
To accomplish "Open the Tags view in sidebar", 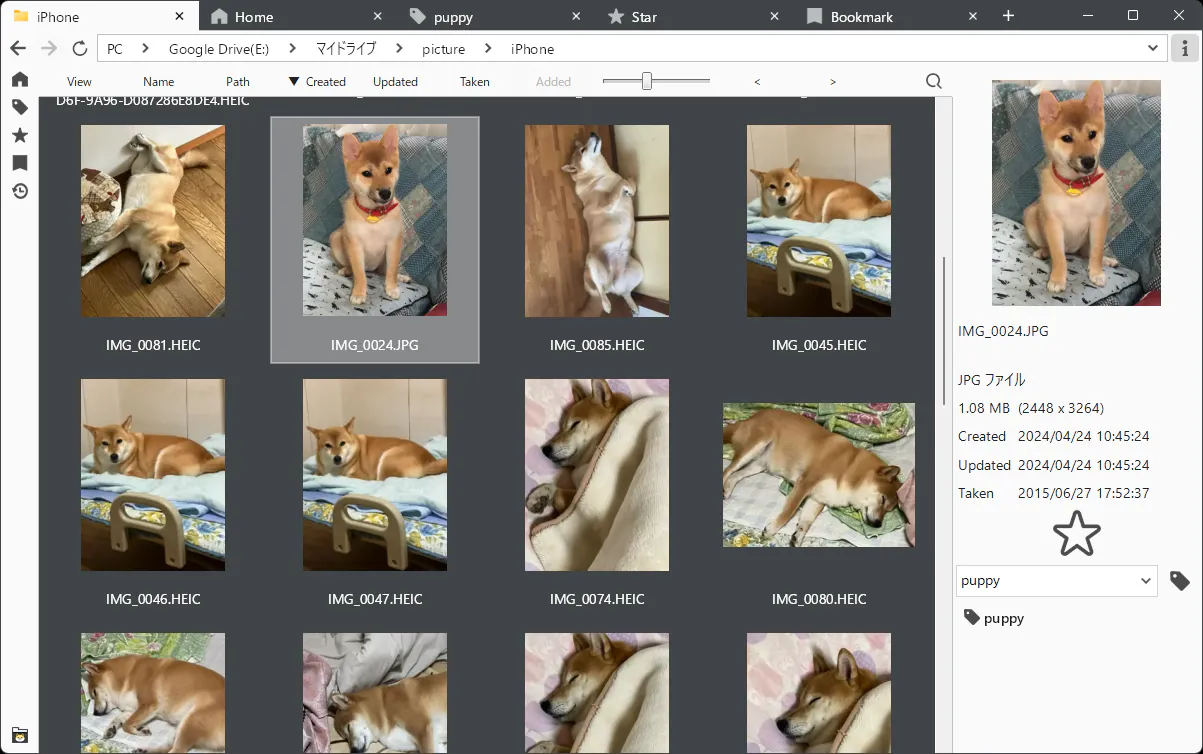I will [19, 107].
